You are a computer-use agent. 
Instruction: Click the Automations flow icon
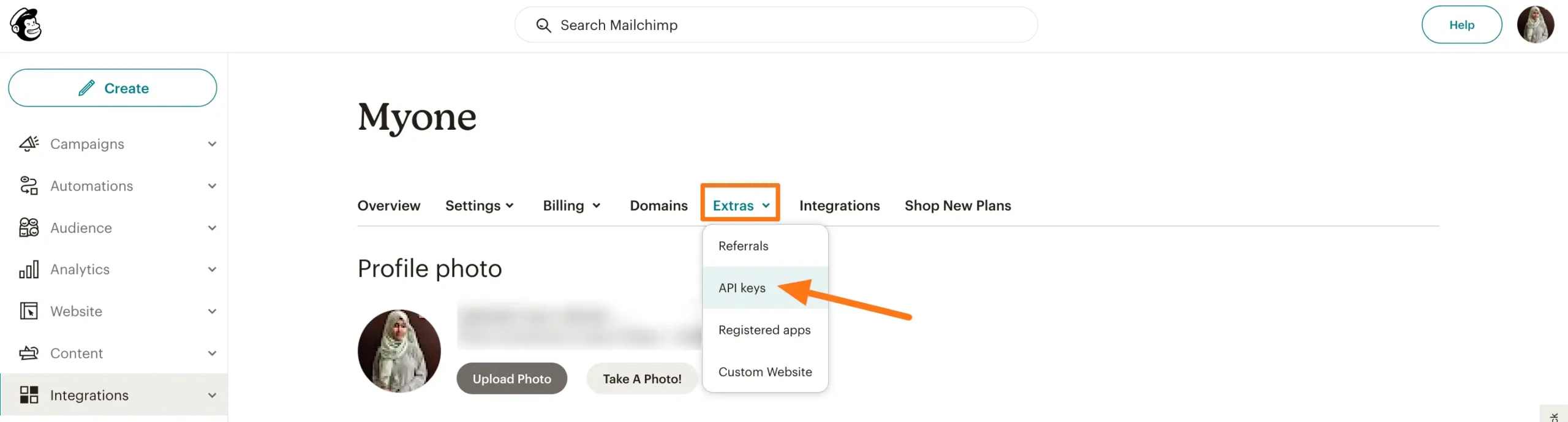(29, 186)
